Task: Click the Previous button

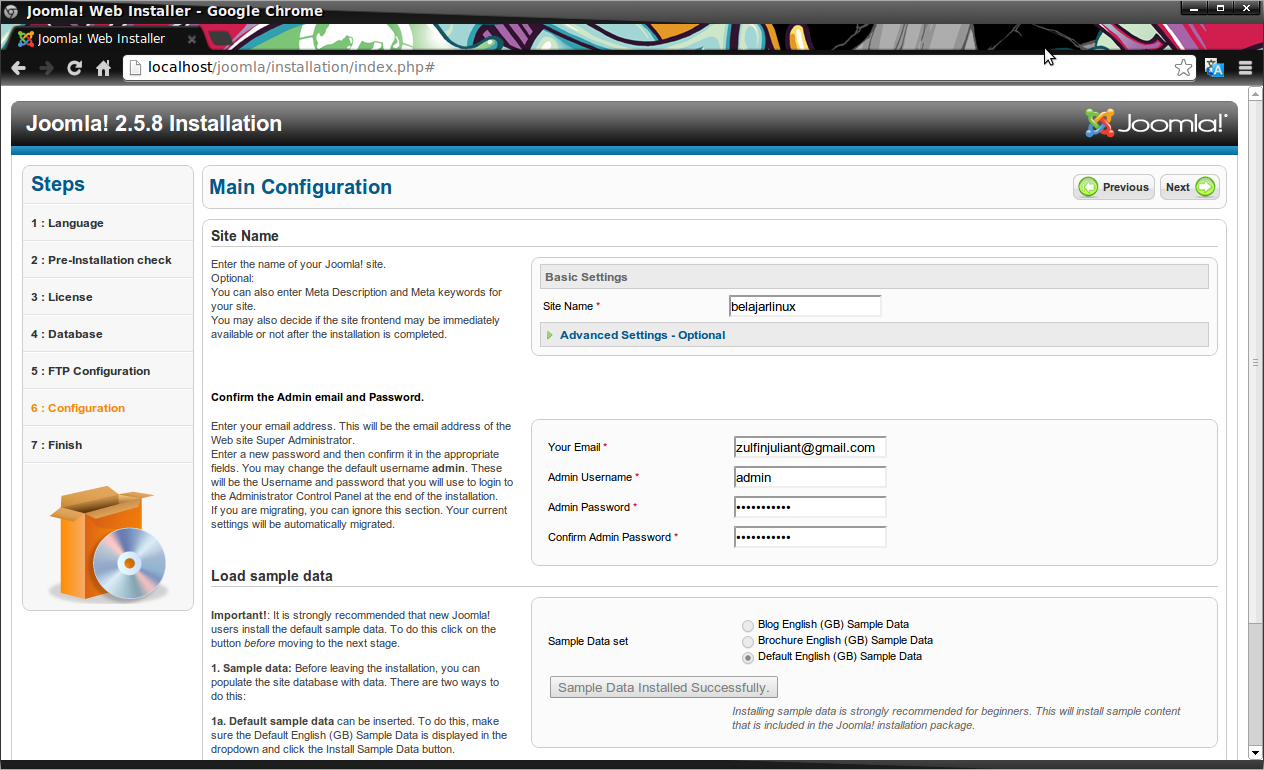Action: (1114, 187)
